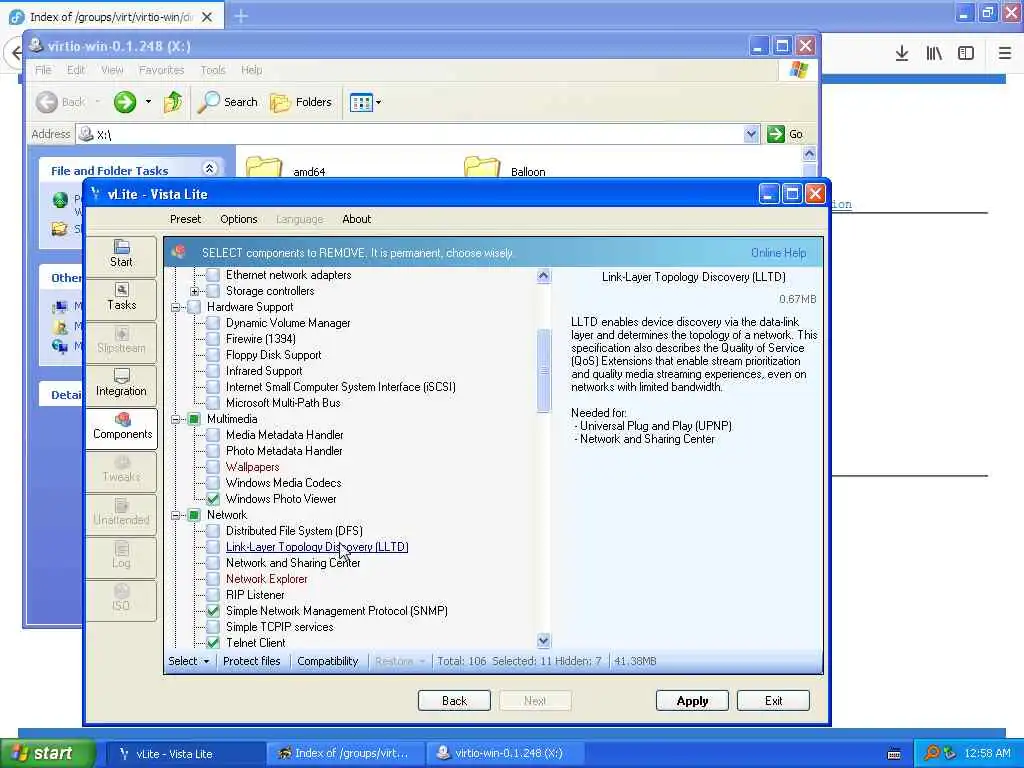Open the Options menu in vLite
1024x768 pixels.
[x=238, y=219]
